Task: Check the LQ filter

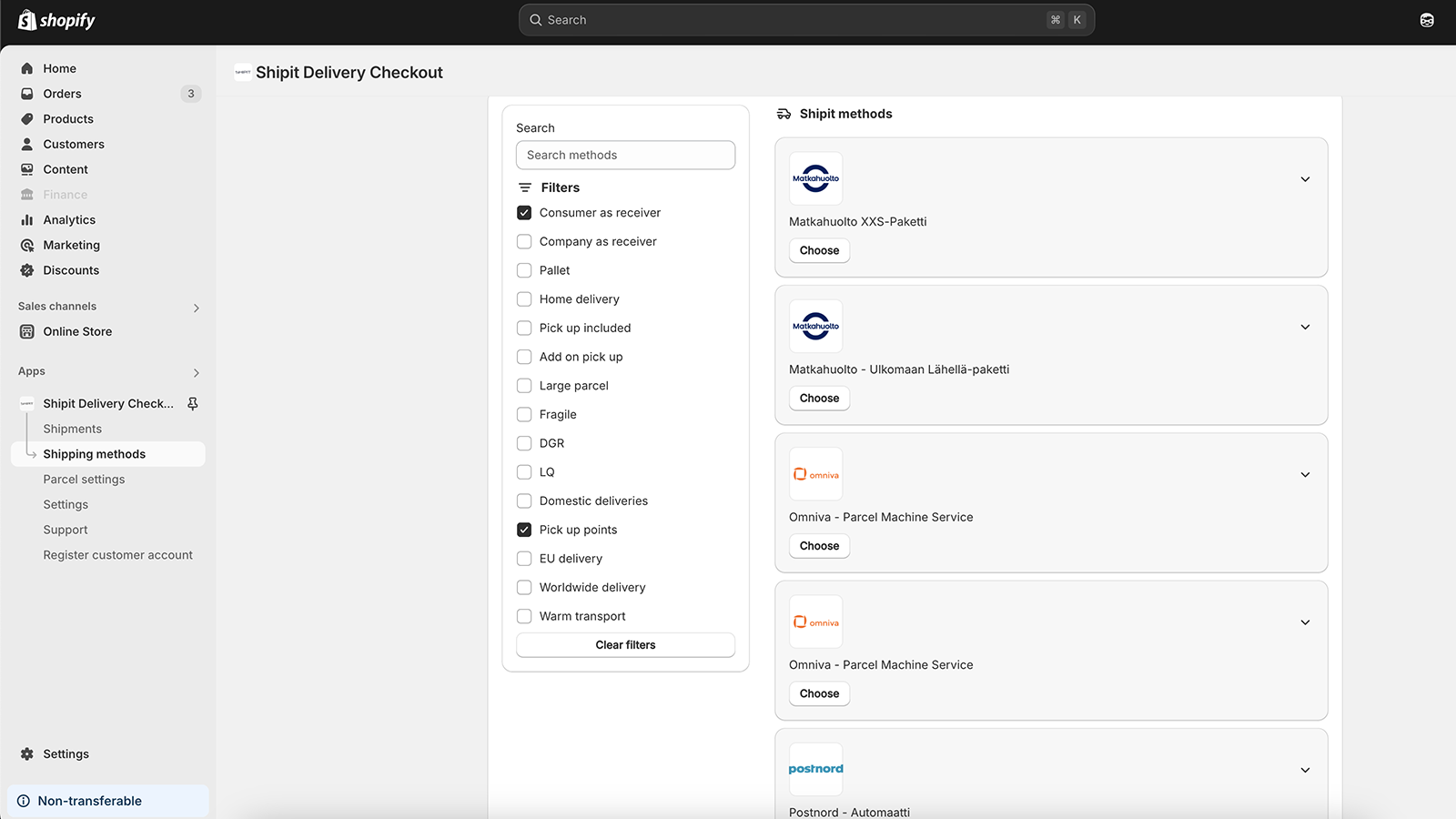Action: (524, 472)
